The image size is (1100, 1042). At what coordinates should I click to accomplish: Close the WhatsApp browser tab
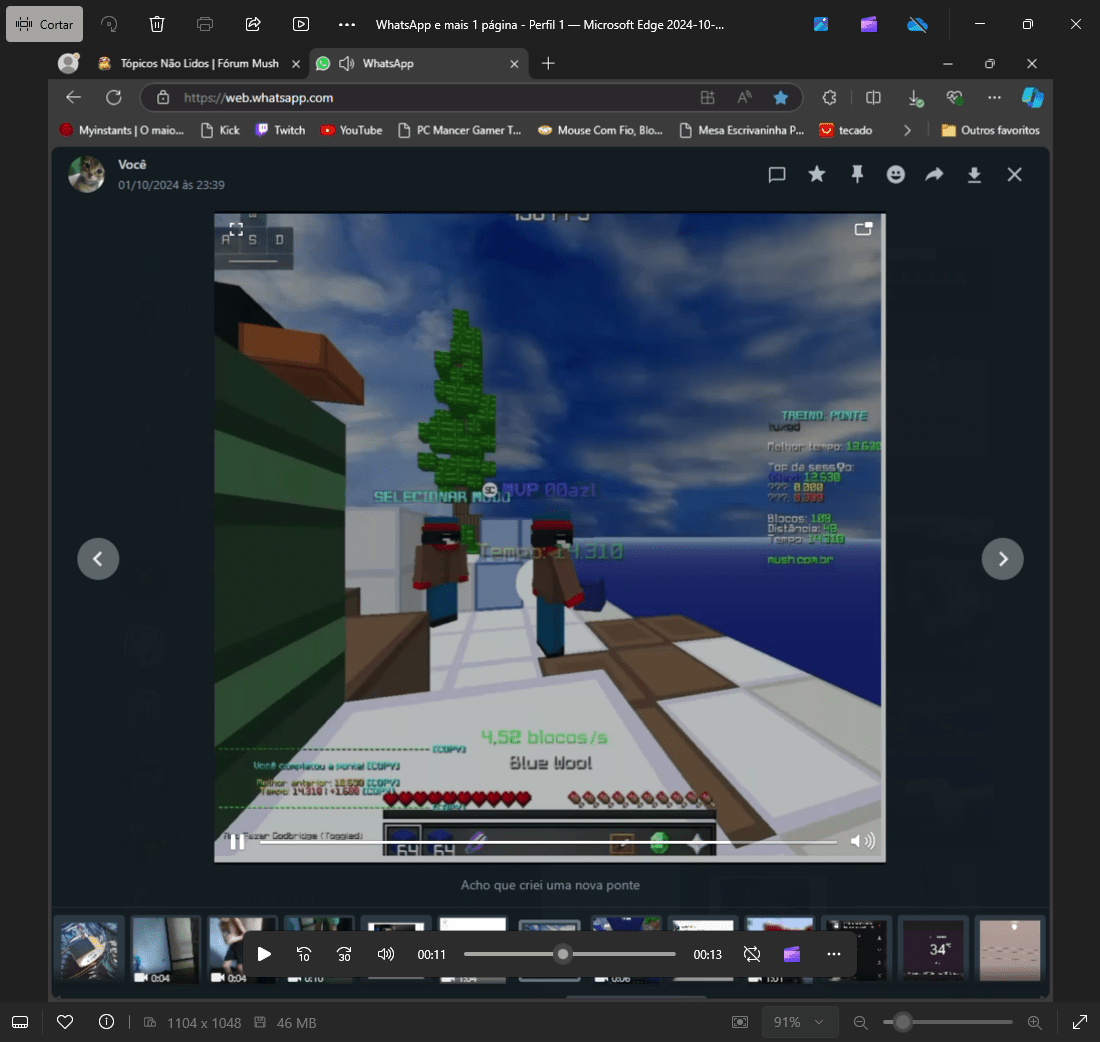(x=514, y=64)
